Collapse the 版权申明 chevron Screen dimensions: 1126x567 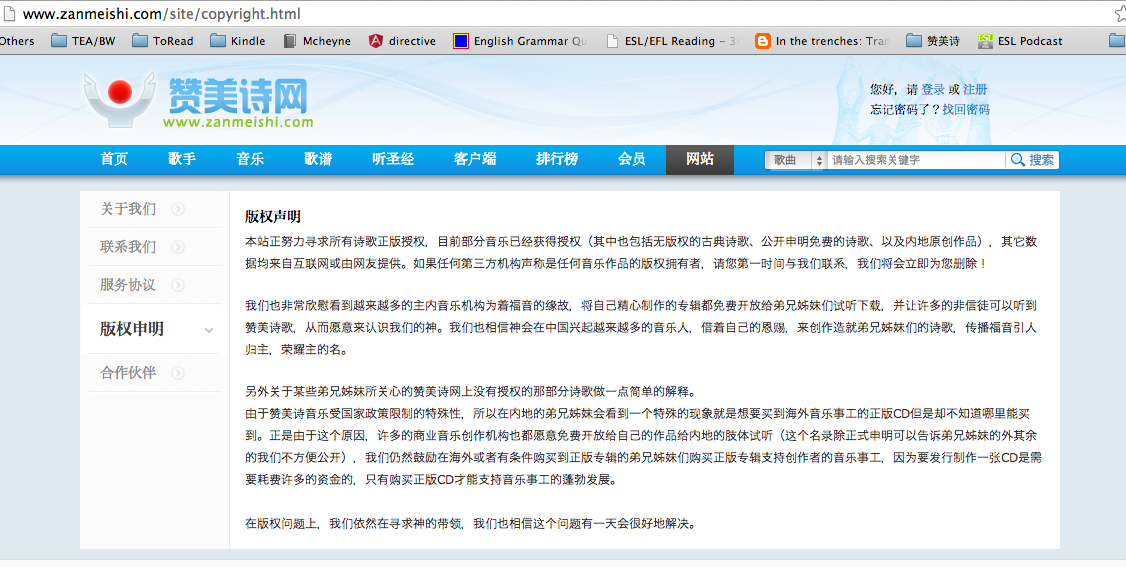tap(209, 330)
